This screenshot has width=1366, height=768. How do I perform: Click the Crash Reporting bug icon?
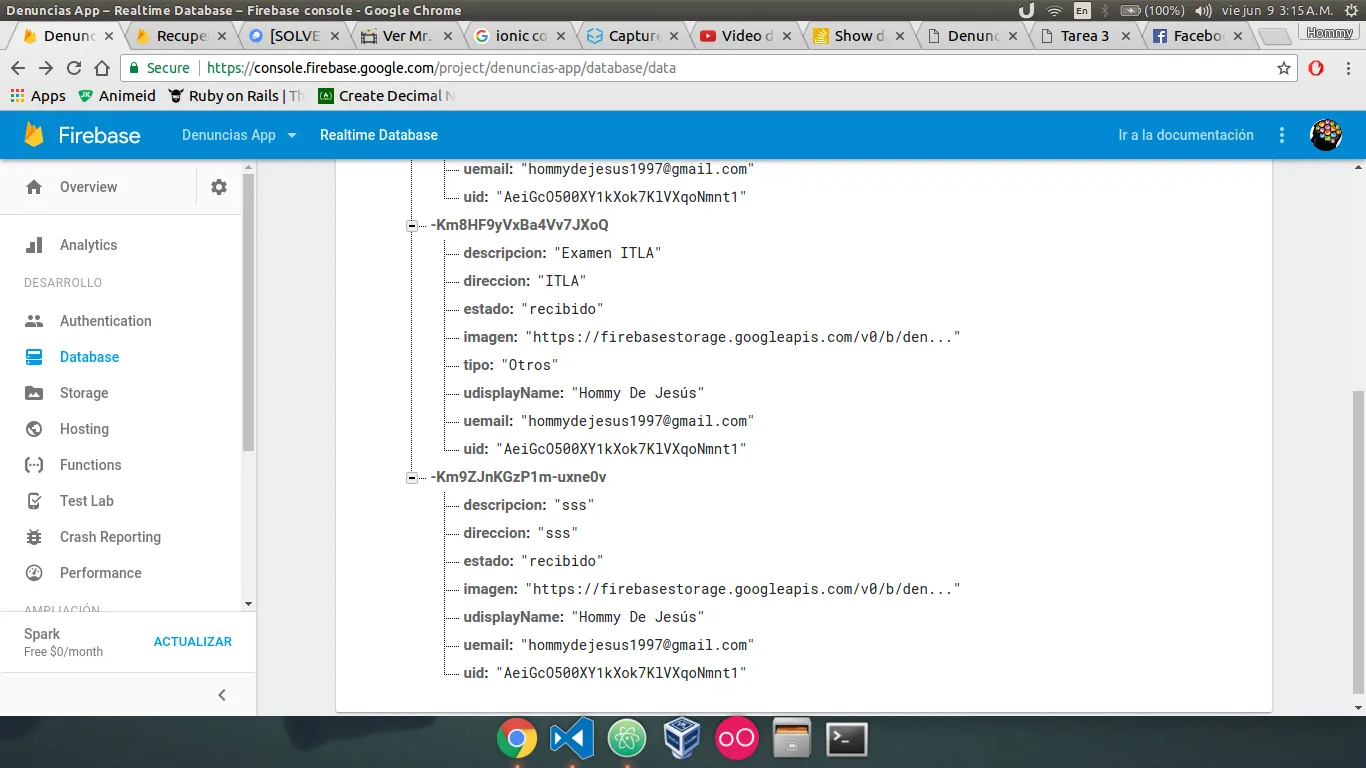point(34,537)
